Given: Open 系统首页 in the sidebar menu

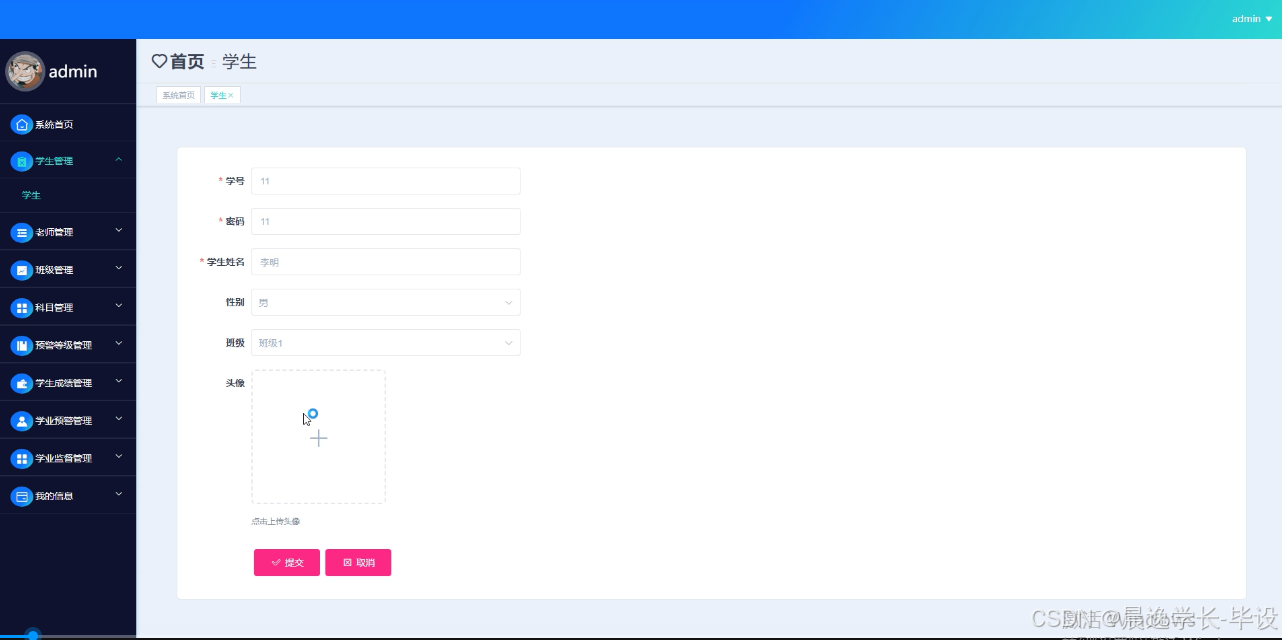Looking at the screenshot, I should tap(54, 125).
